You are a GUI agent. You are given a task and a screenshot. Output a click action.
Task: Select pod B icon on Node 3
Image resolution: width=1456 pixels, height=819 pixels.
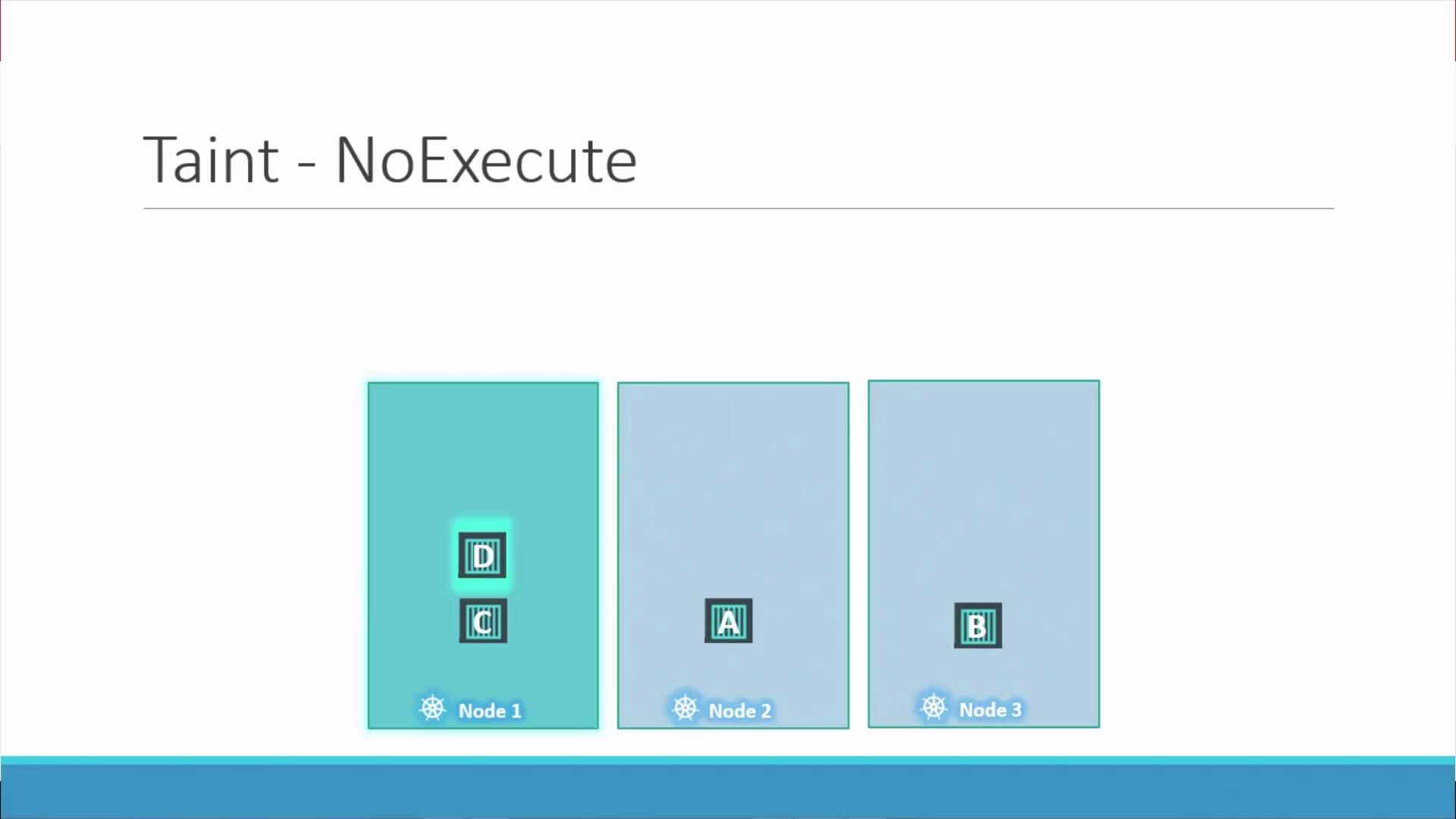[x=977, y=624]
